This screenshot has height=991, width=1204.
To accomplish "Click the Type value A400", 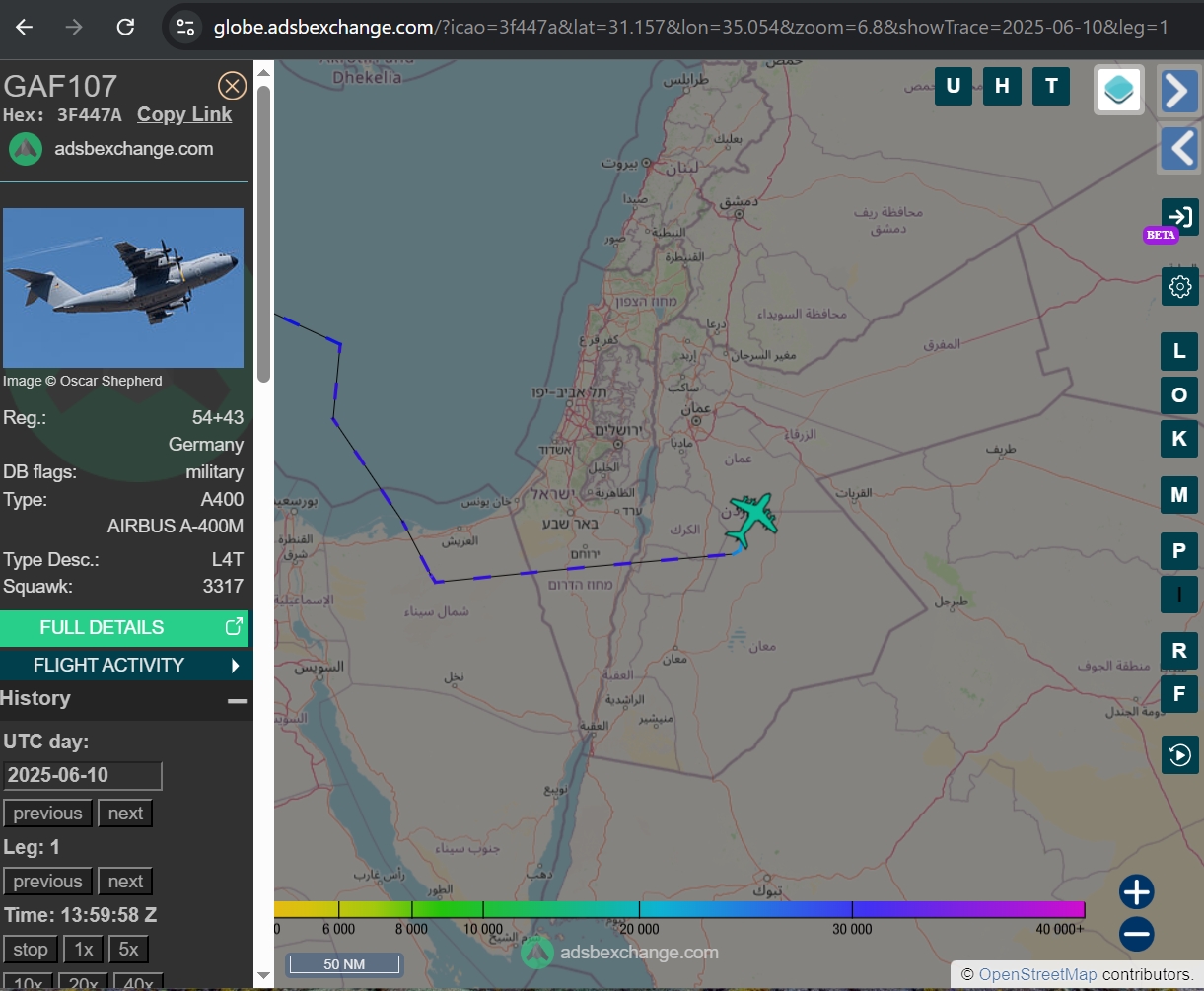I will 222,500.
